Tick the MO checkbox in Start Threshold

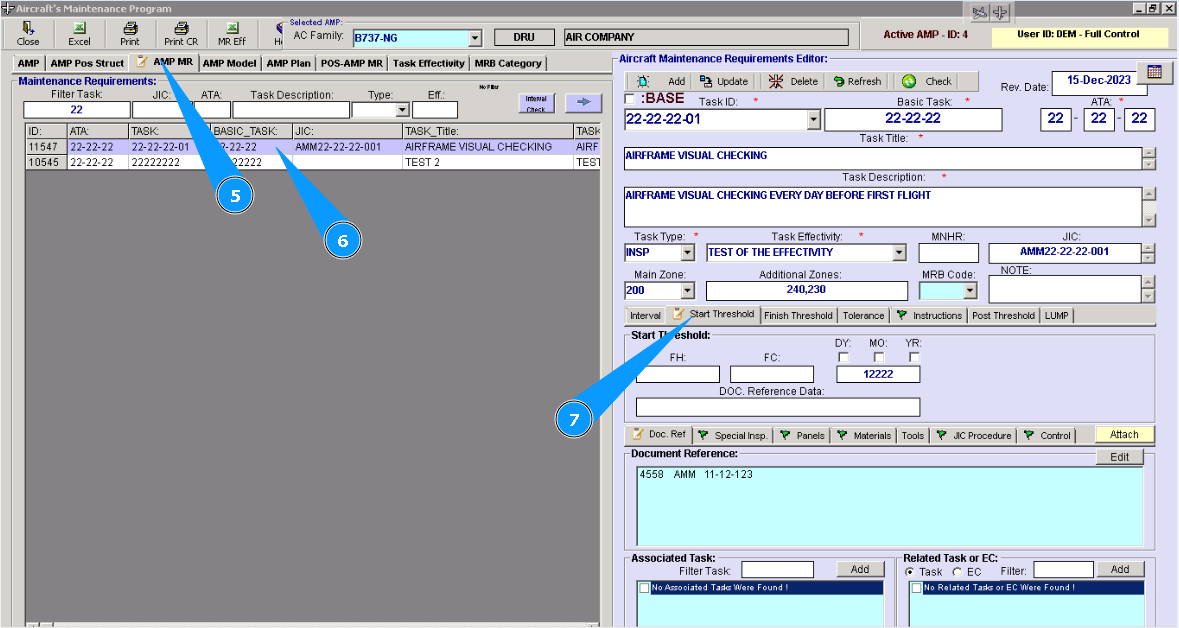point(879,357)
